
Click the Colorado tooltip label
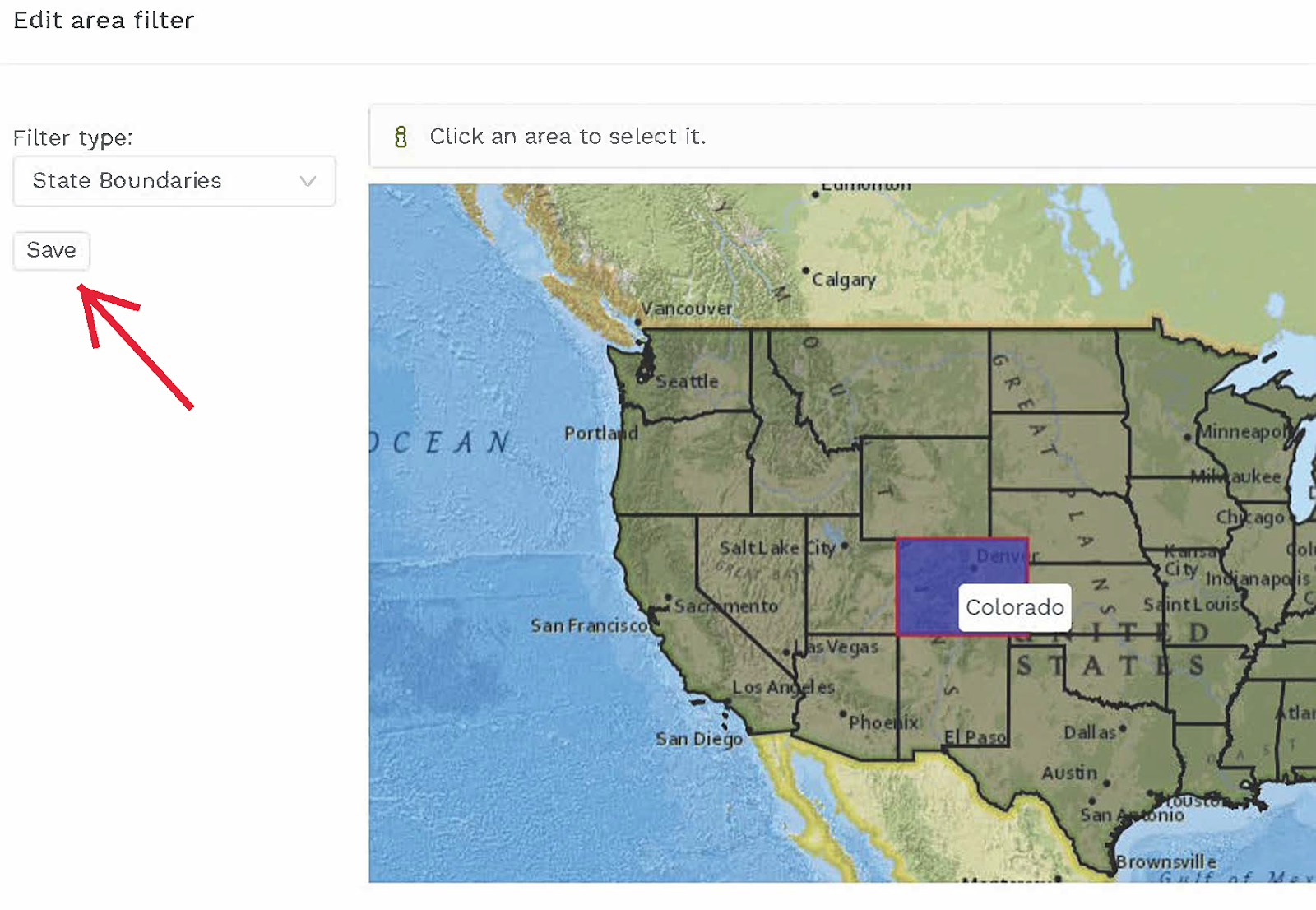point(1014,608)
